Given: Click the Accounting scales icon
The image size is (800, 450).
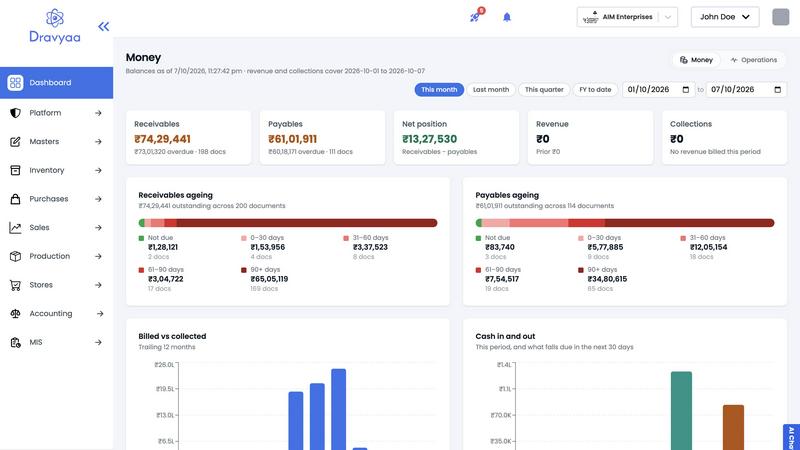Looking at the screenshot, I should [x=15, y=313].
